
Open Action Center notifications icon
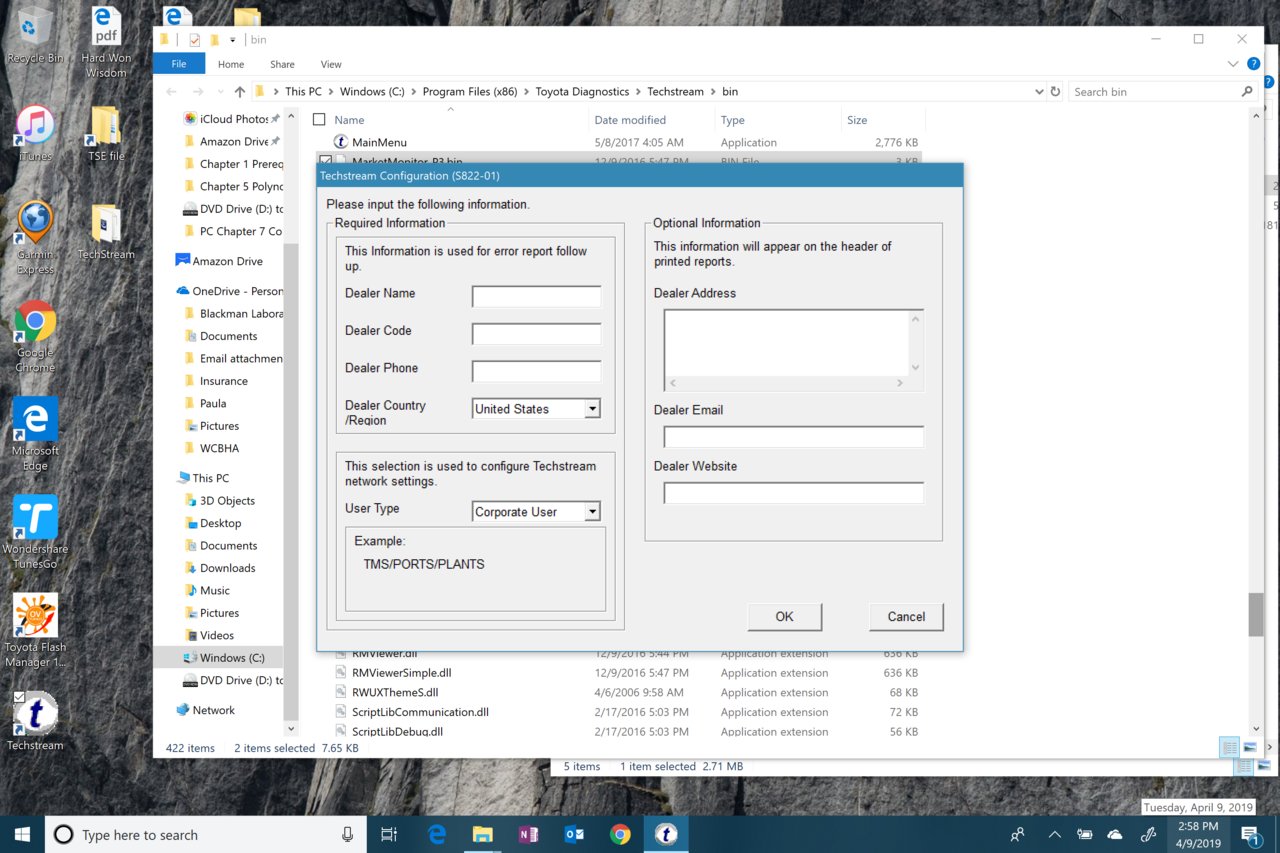[x=1251, y=834]
